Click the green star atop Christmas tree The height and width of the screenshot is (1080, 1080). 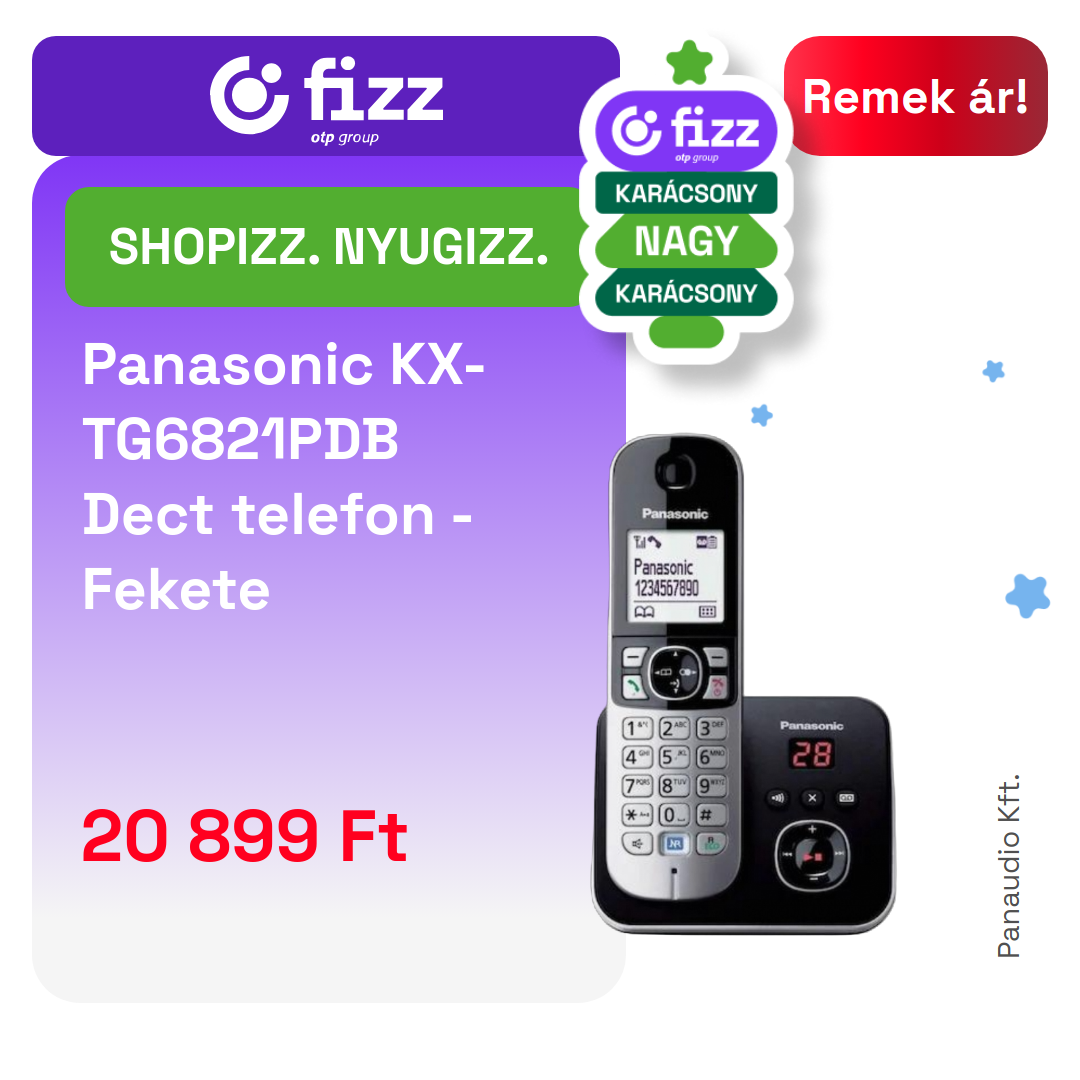click(x=689, y=63)
